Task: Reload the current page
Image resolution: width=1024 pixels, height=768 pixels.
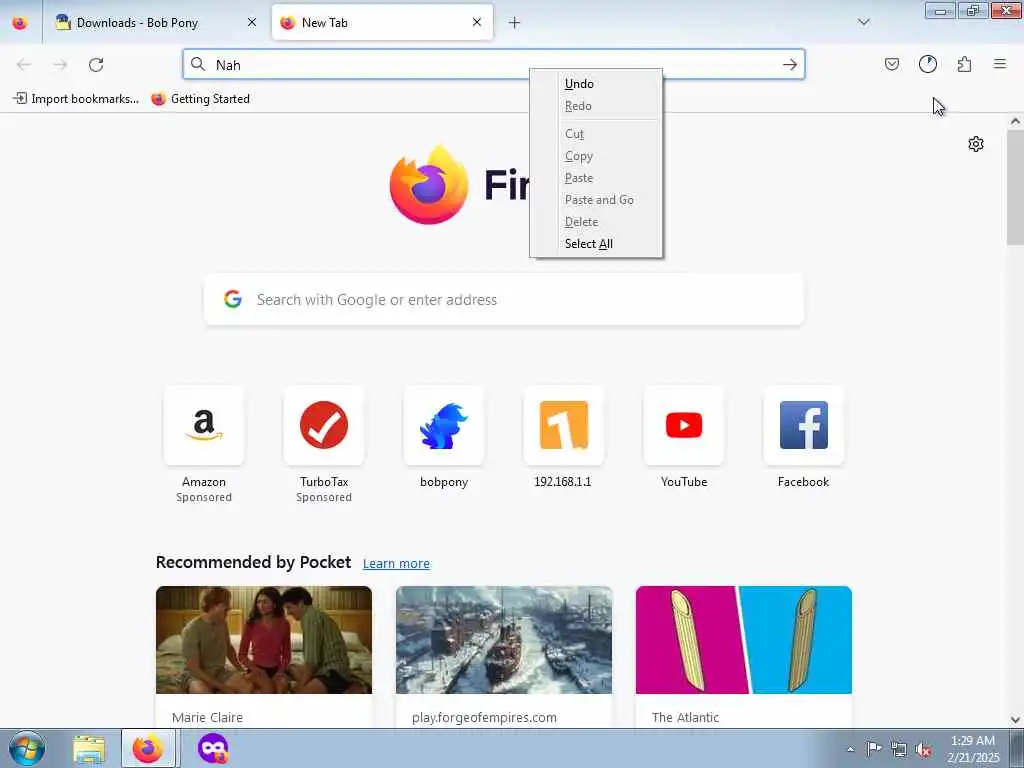Action: [96, 65]
